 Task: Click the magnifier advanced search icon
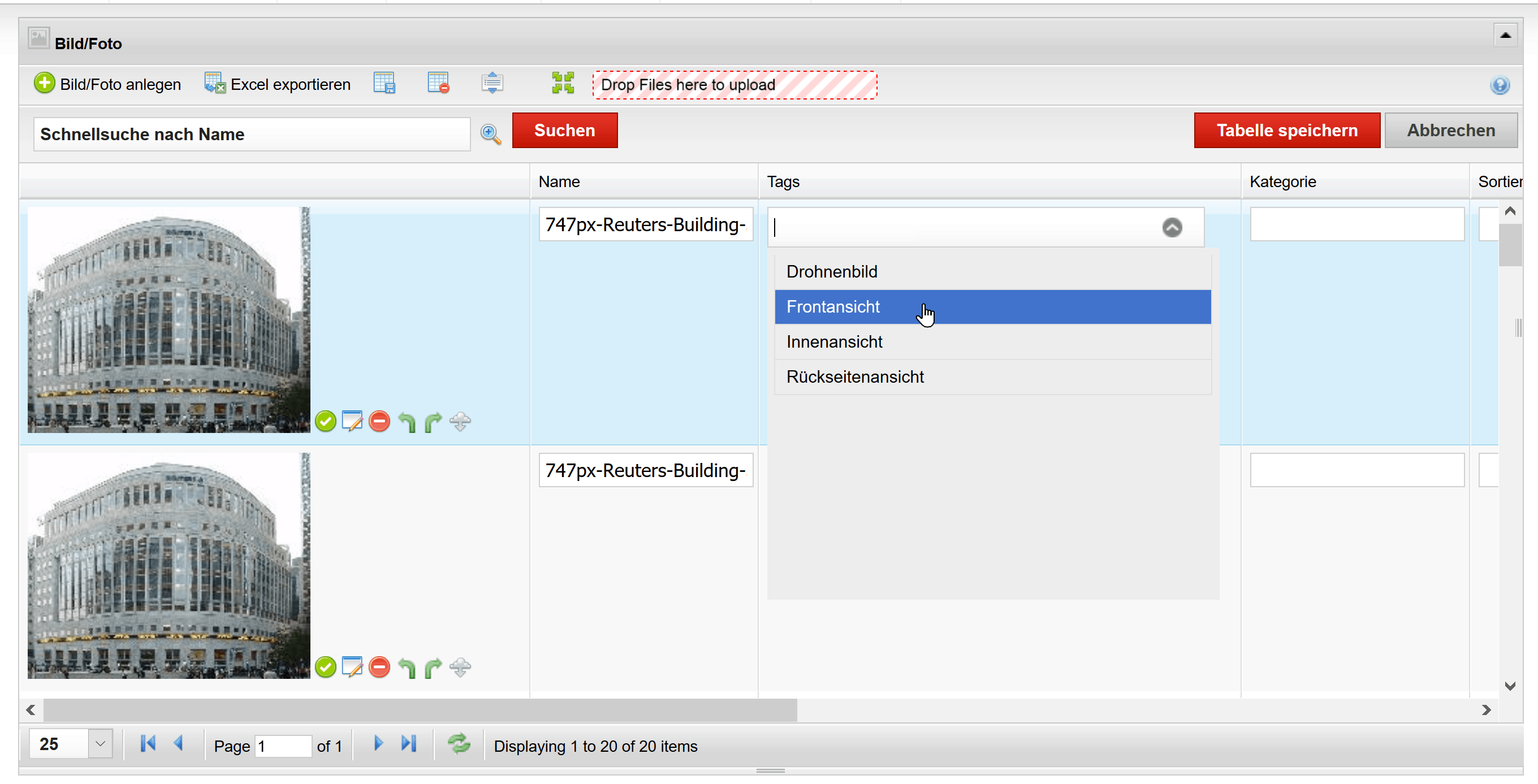[x=491, y=133]
